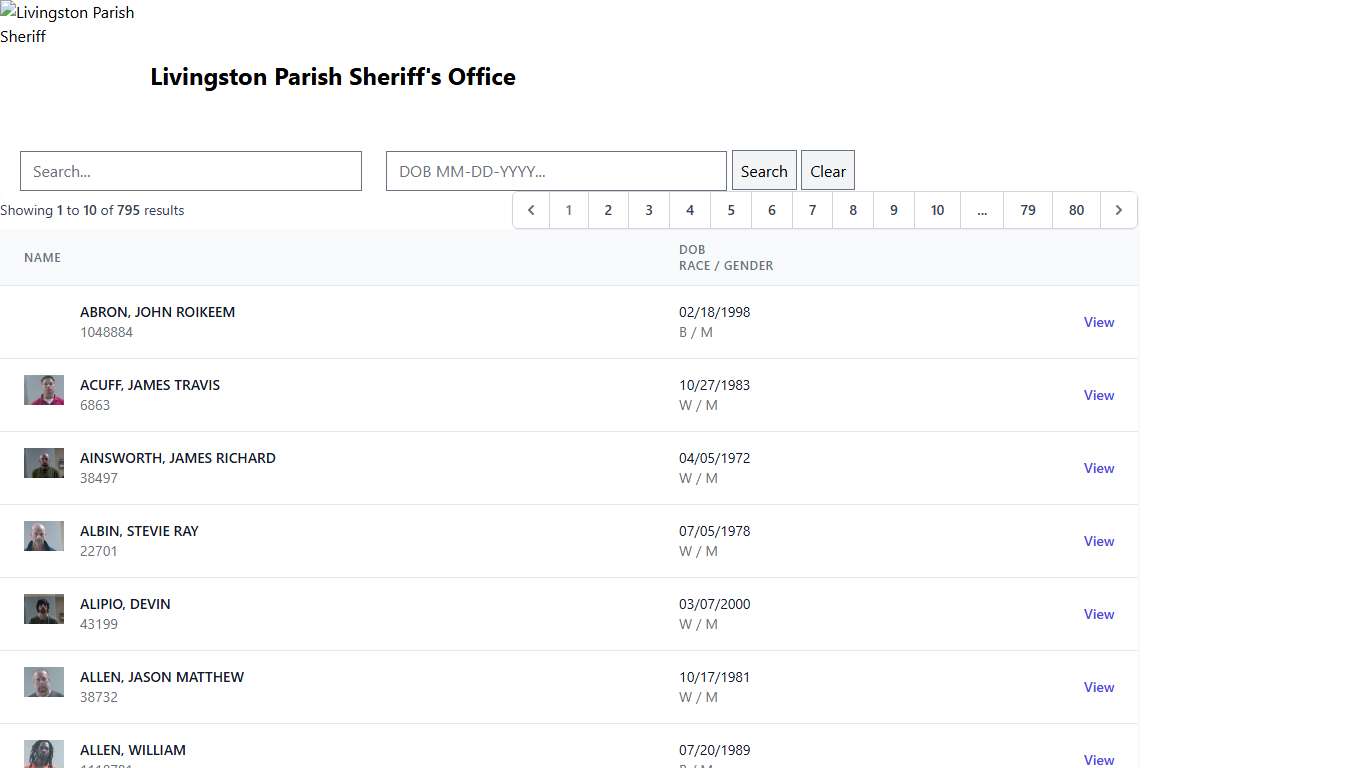Viewport: 1366px width, 768px height.
Task: Click the Clear button to reset filters
Action: [x=827, y=170]
